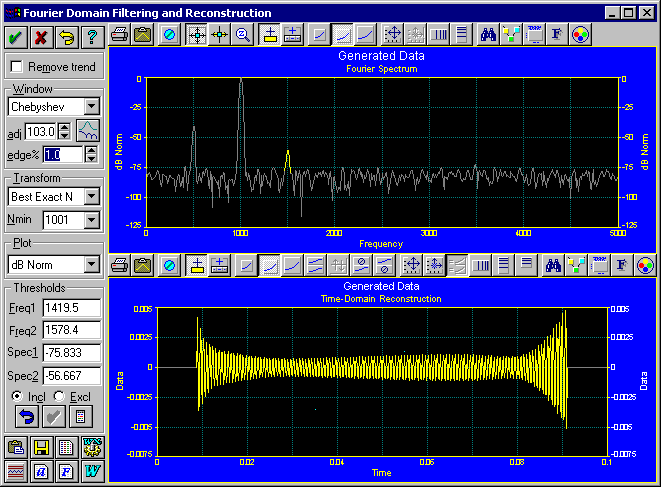Expand the Nmin 1001 dropdown

coord(92,220)
